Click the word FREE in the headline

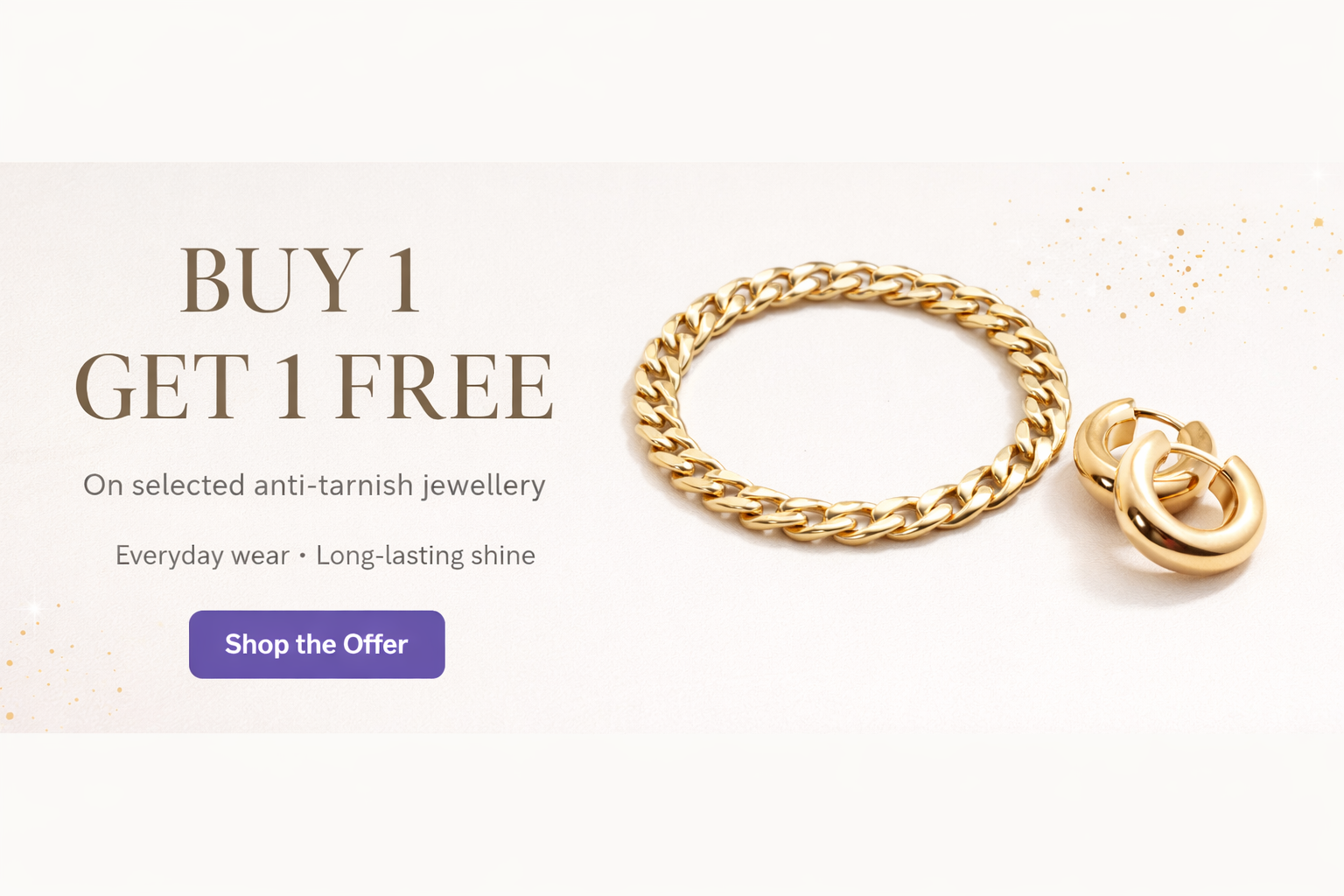coord(444,387)
